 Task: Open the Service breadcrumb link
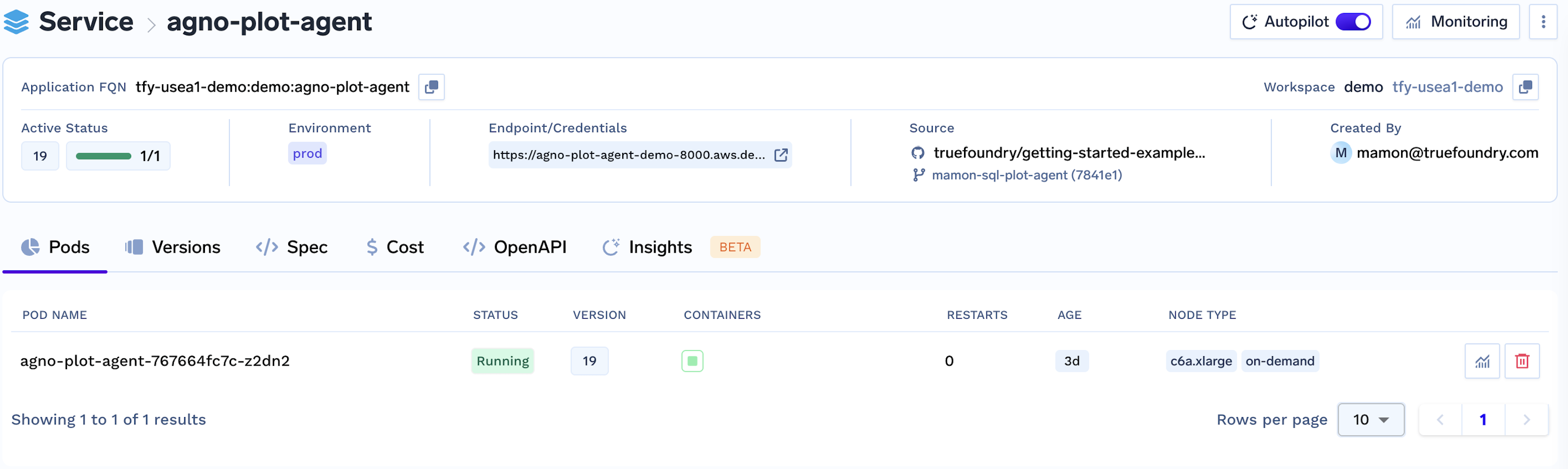[x=86, y=22]
